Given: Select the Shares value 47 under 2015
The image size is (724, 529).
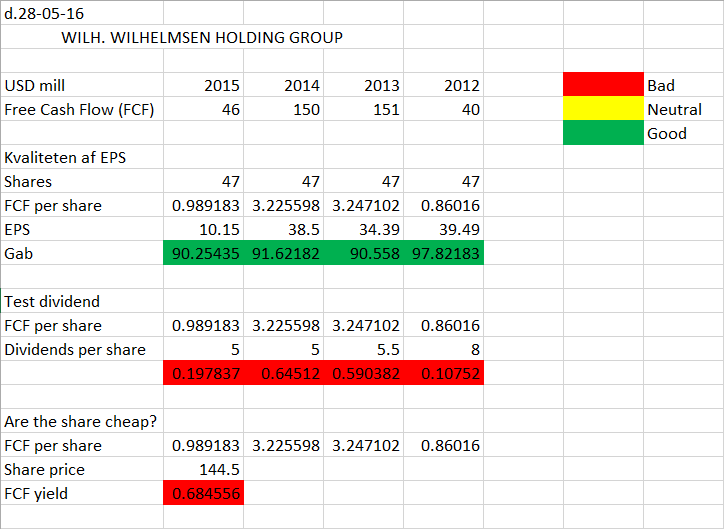Looking at the screenshot, I should click(x=230, y=181).
